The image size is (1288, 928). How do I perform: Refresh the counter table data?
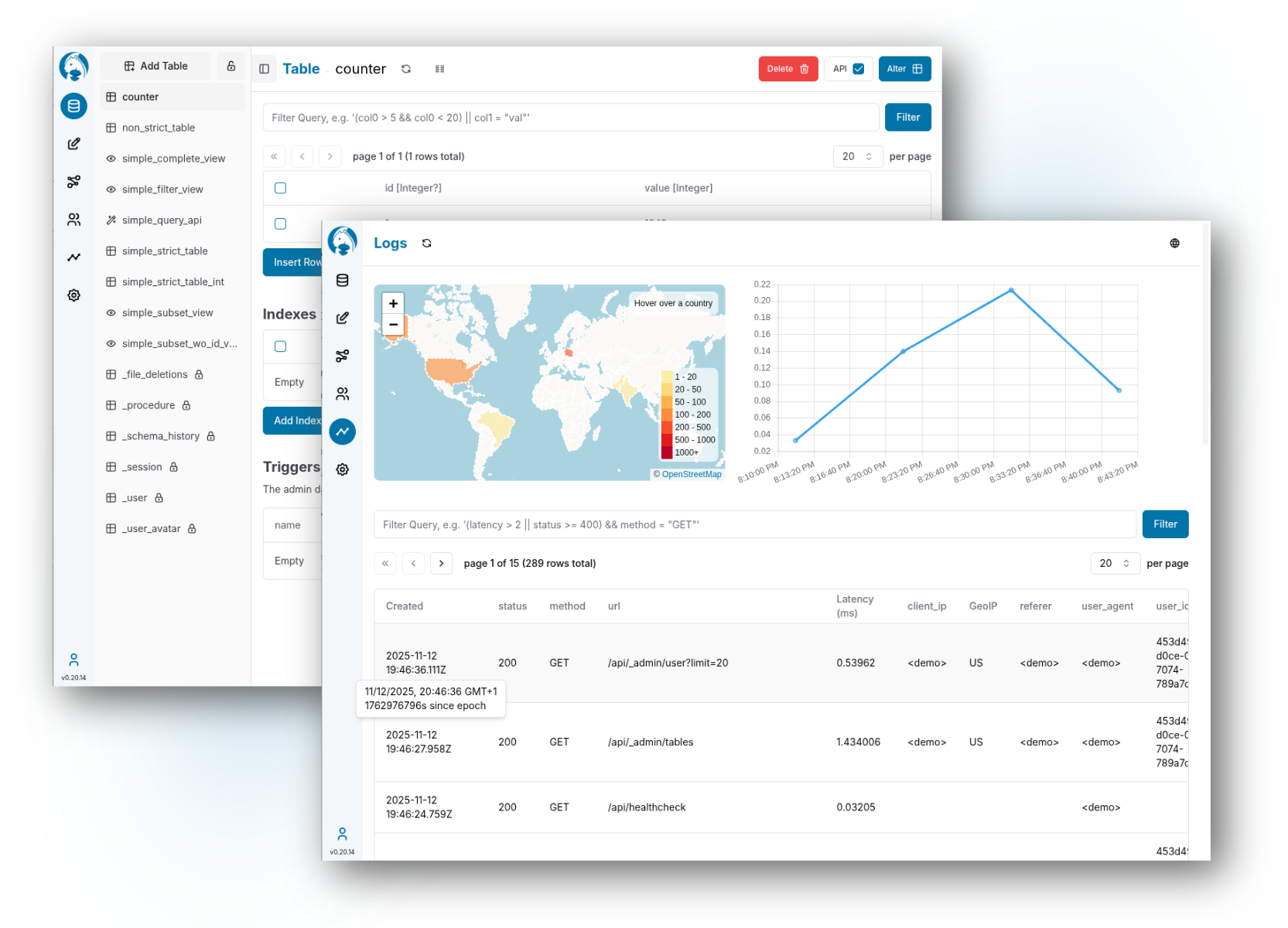pyautogui.click(x=406, y=69)
